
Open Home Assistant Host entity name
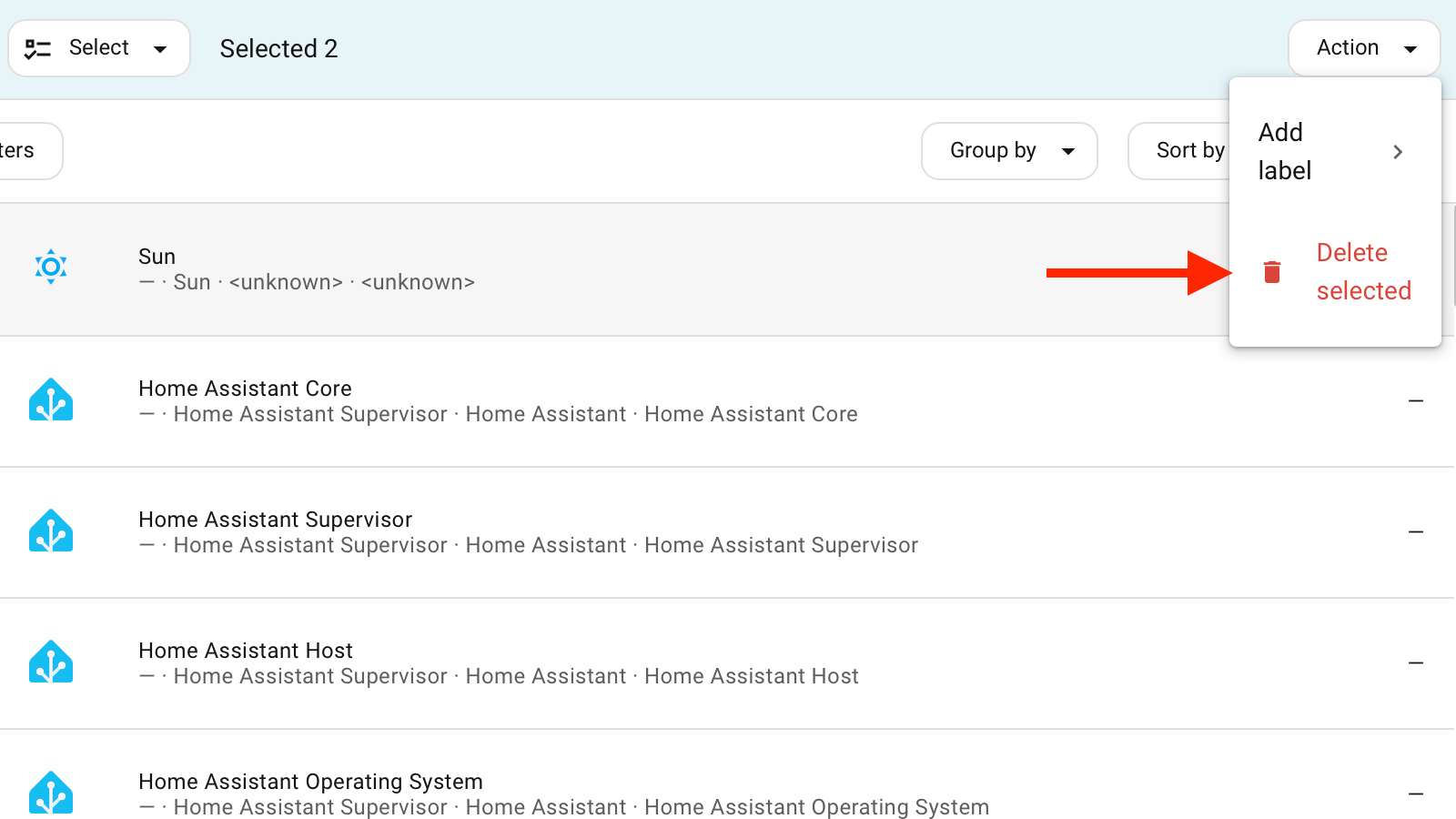246,651
